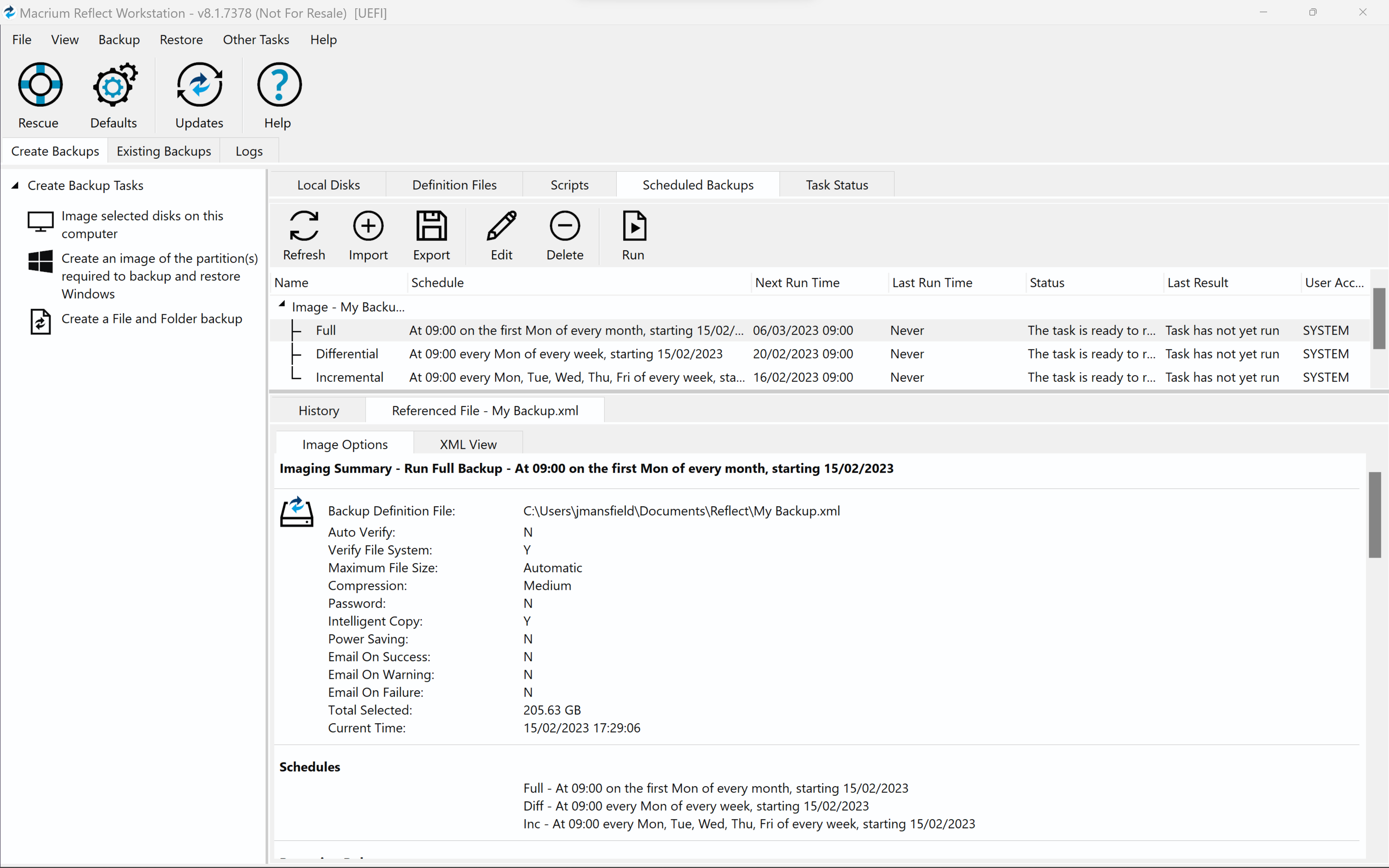Image resolution: width=1389 pixels, height=868 pixels.
Task: Switch to the Task Status tab
Action: [836, 185]
